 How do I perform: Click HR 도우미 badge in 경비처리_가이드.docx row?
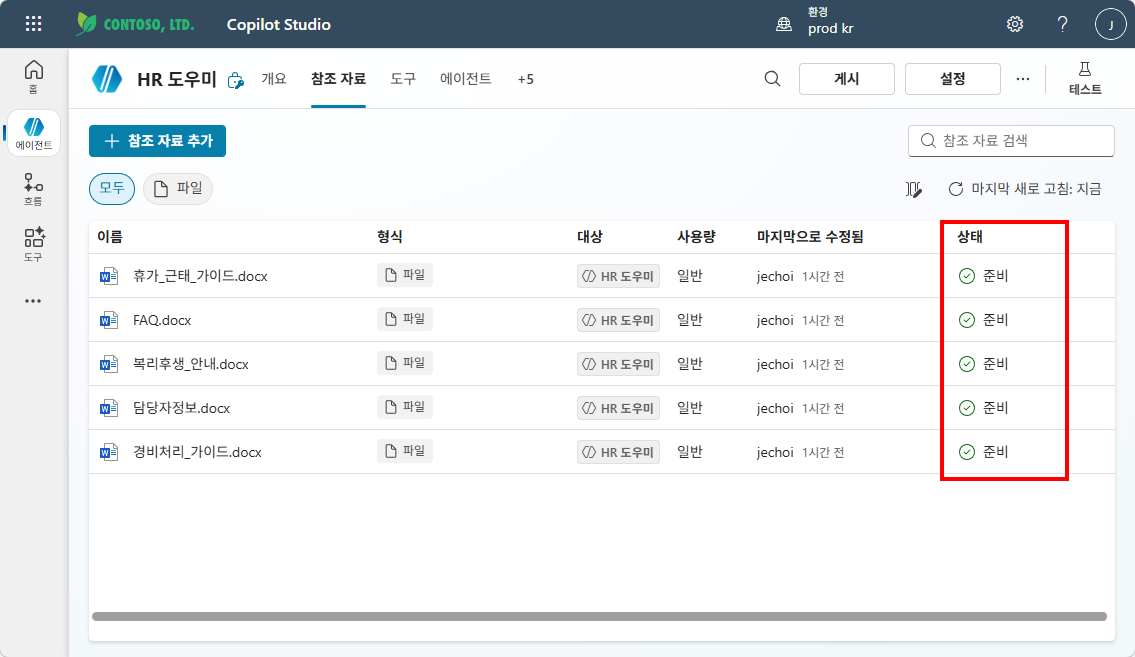(618, 453)
